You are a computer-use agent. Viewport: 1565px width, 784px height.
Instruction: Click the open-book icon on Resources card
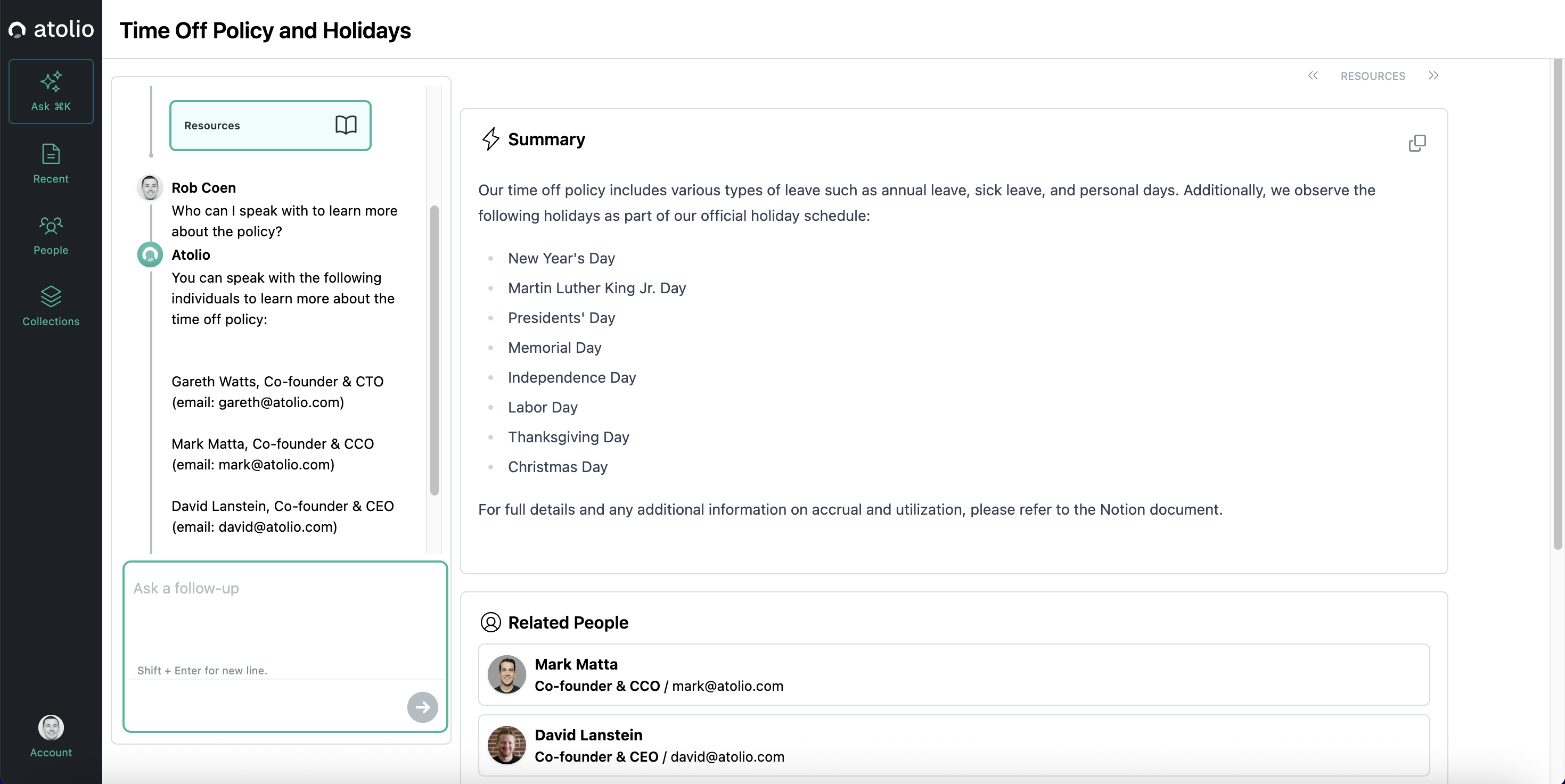click(x=346, y=125)
